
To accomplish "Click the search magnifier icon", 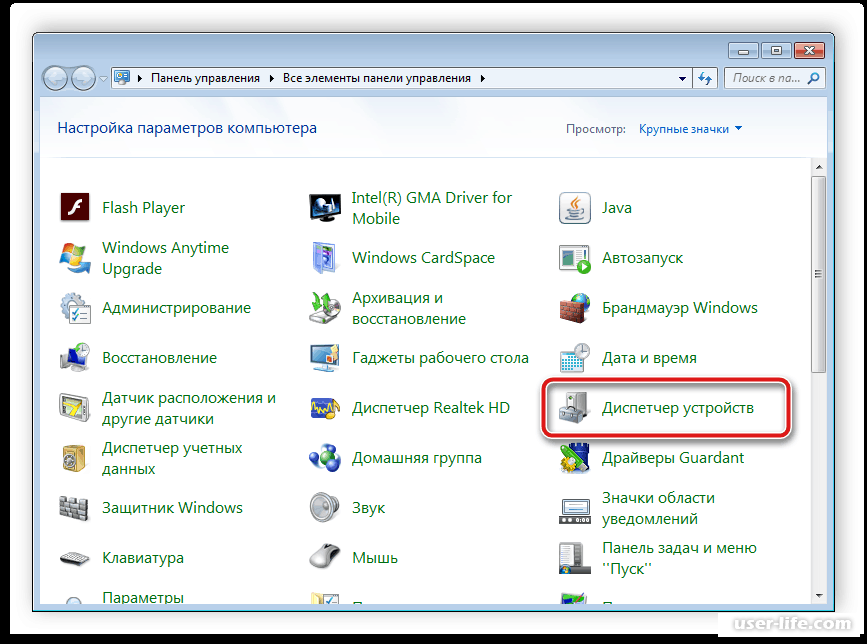I will pyautogui.click(x=813, y=78).
